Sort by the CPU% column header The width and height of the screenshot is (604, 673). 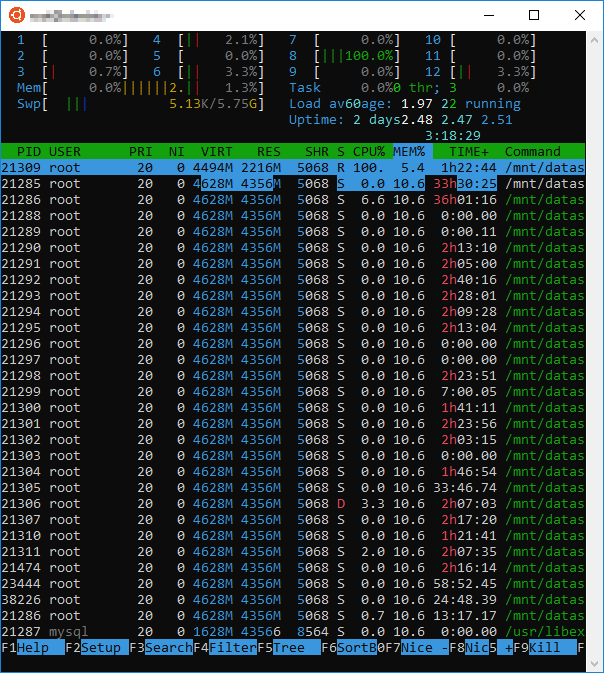pos(369,152)
